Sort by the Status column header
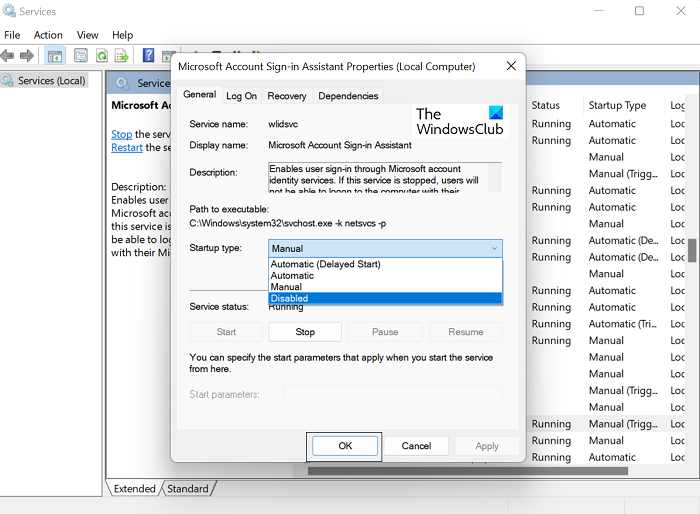Viewport: 700px width, 514px height. pyautogui.click(x=546, y=105)
